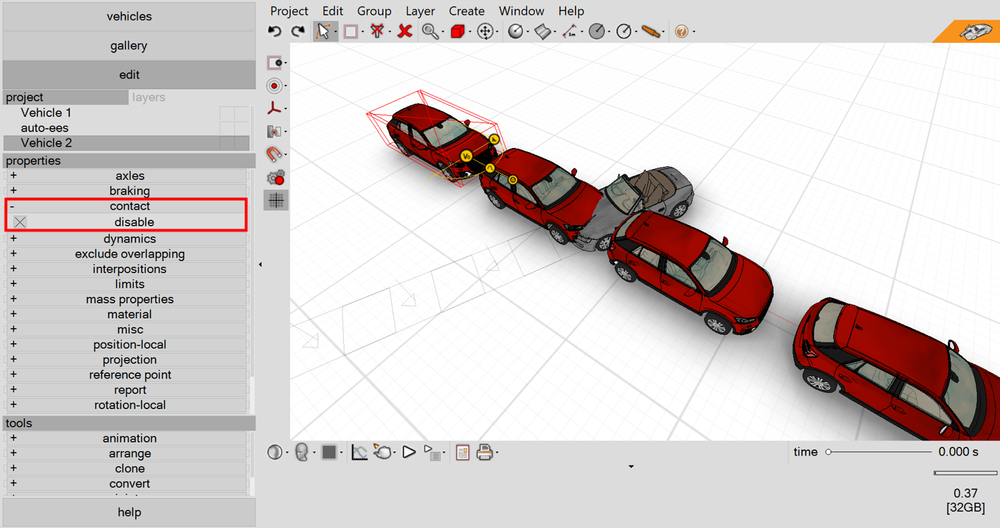Delete selection with the red X icon
This screenshot has width=1000, height=528.
[404, 31]
